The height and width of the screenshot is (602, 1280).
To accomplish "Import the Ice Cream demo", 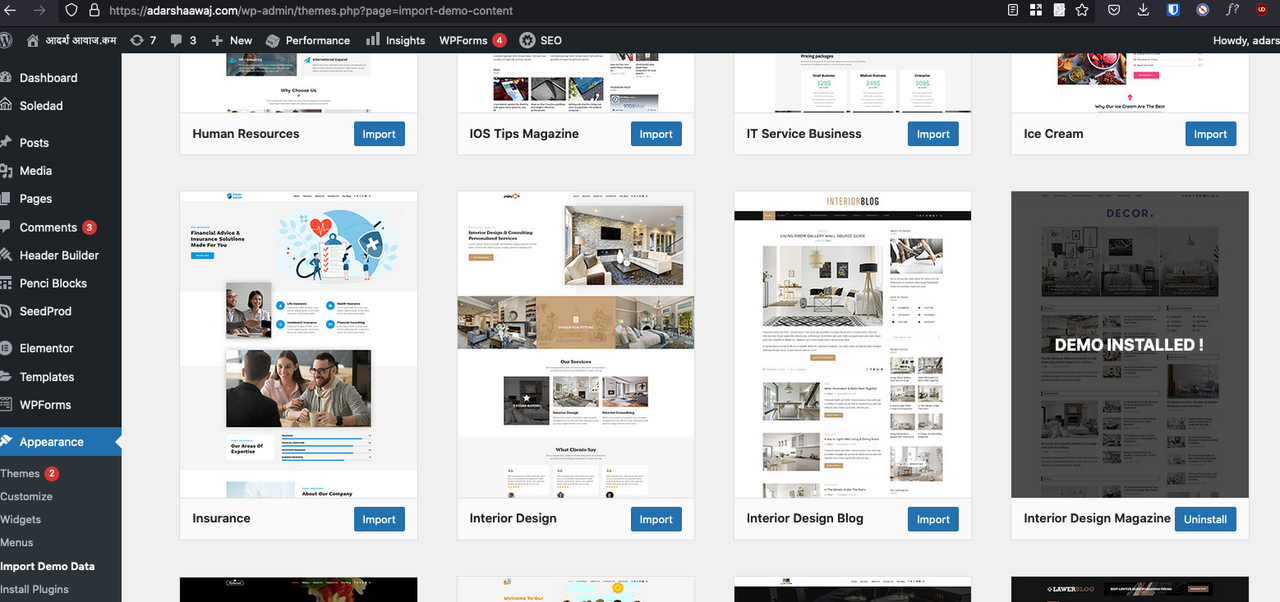I will [1210, 134].
